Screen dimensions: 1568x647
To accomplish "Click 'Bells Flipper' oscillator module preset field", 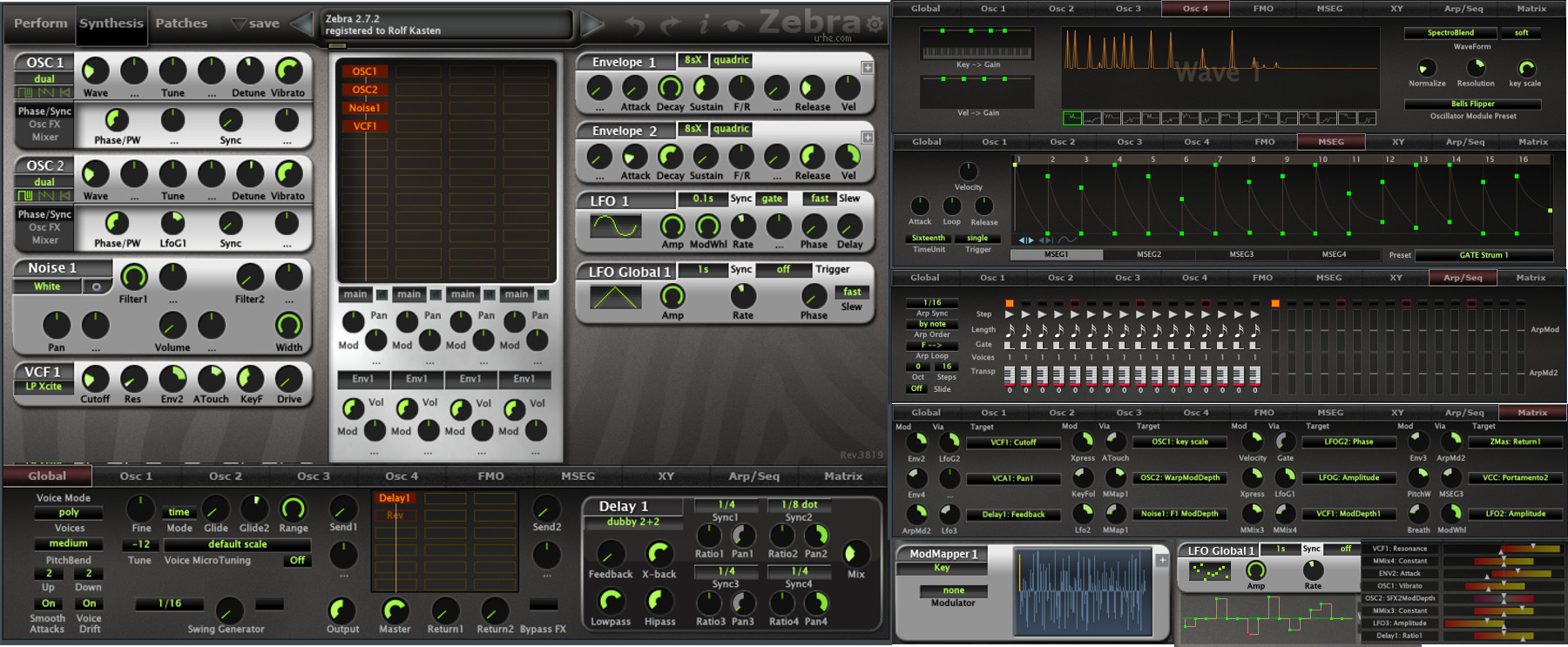I will pos(1472,104).
